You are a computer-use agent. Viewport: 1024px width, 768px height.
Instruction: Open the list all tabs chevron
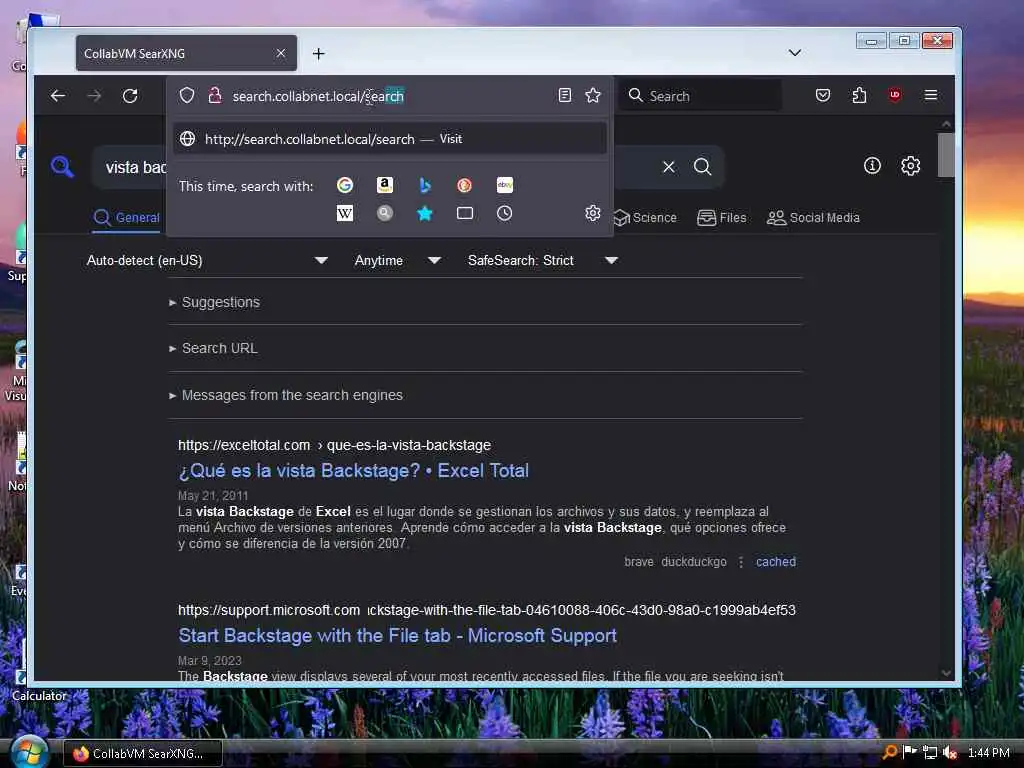[x=795, y=53]
